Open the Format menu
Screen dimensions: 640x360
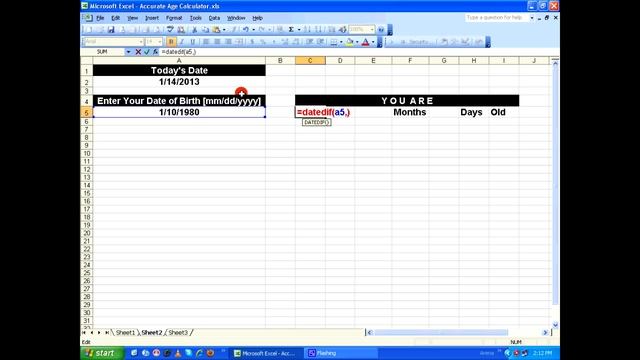pyautogui.click(x=174, y=18)
